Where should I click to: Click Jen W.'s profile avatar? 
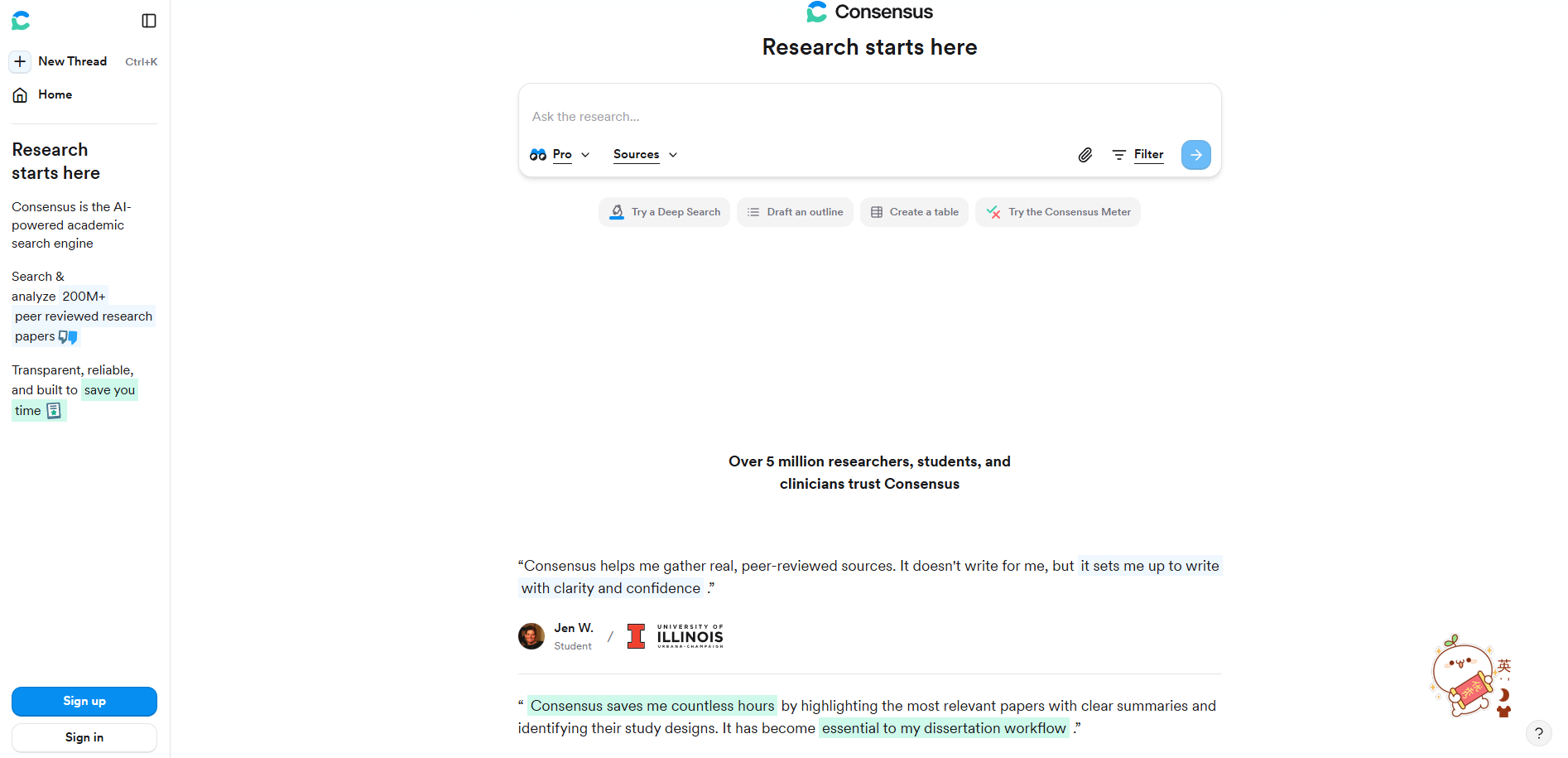(x=531, y=636)
